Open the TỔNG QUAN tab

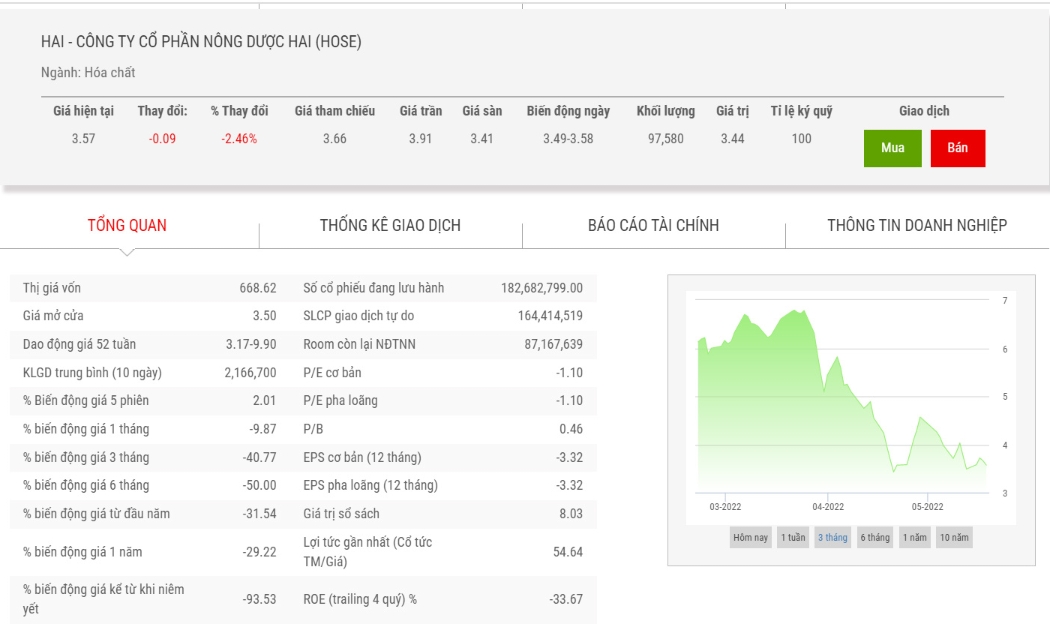(x=127, y=226)
